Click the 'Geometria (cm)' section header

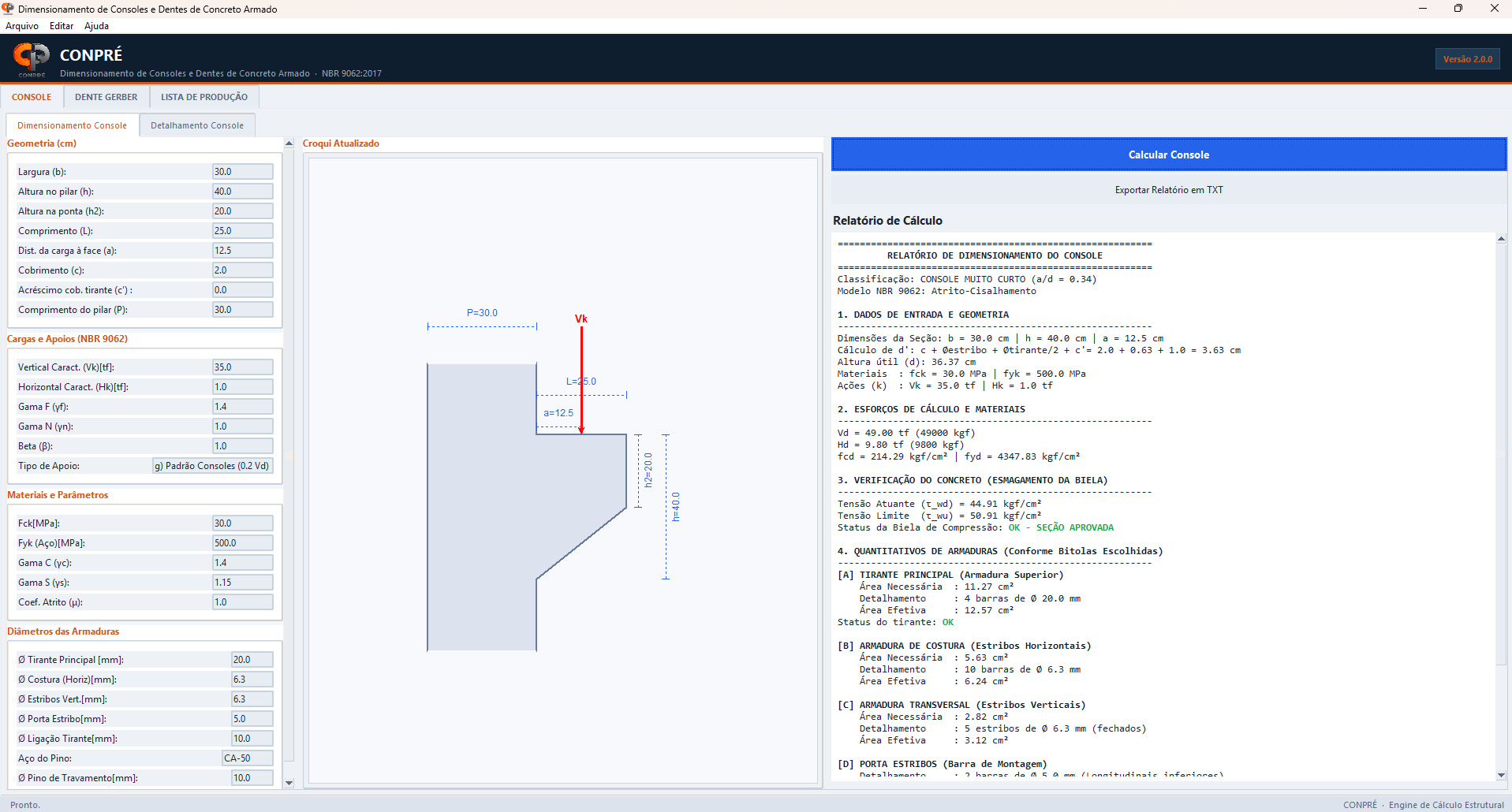42,143
